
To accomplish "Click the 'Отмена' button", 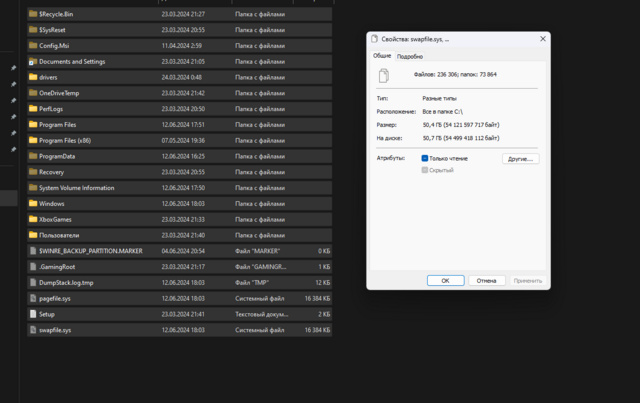I will [x=487, y=281].
